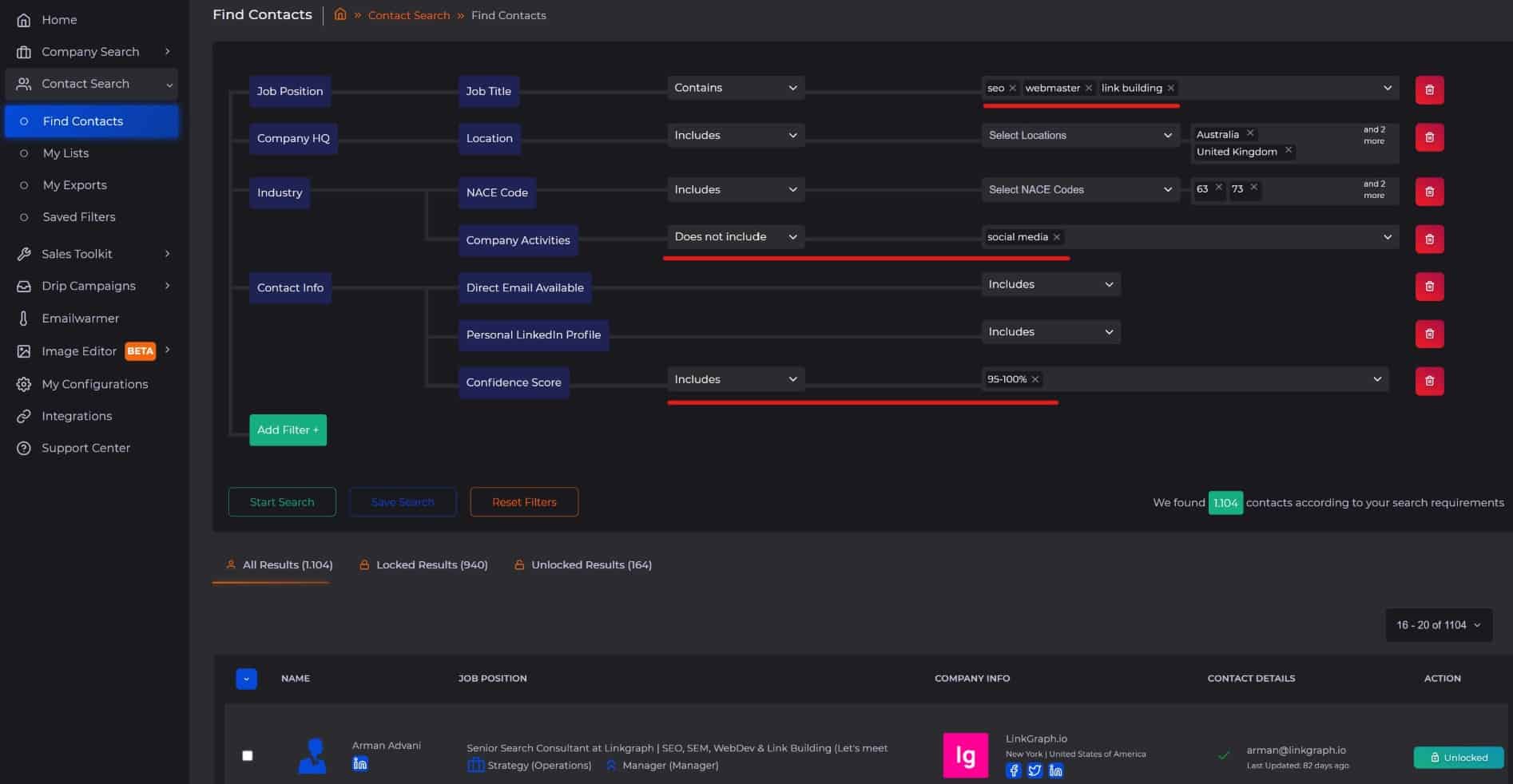Open My Lists in the sidebar
This screenshot has width=1513, height=784.
click(x=66, y=153)
